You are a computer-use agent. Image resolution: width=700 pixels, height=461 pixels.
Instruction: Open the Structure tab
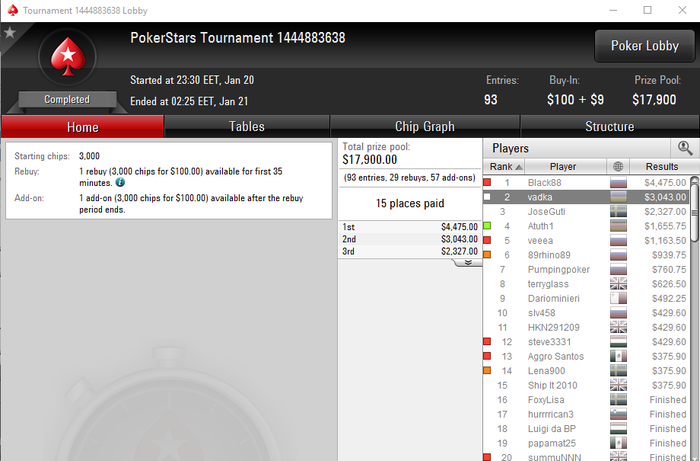pyautogui.click(x=609, y=127)
